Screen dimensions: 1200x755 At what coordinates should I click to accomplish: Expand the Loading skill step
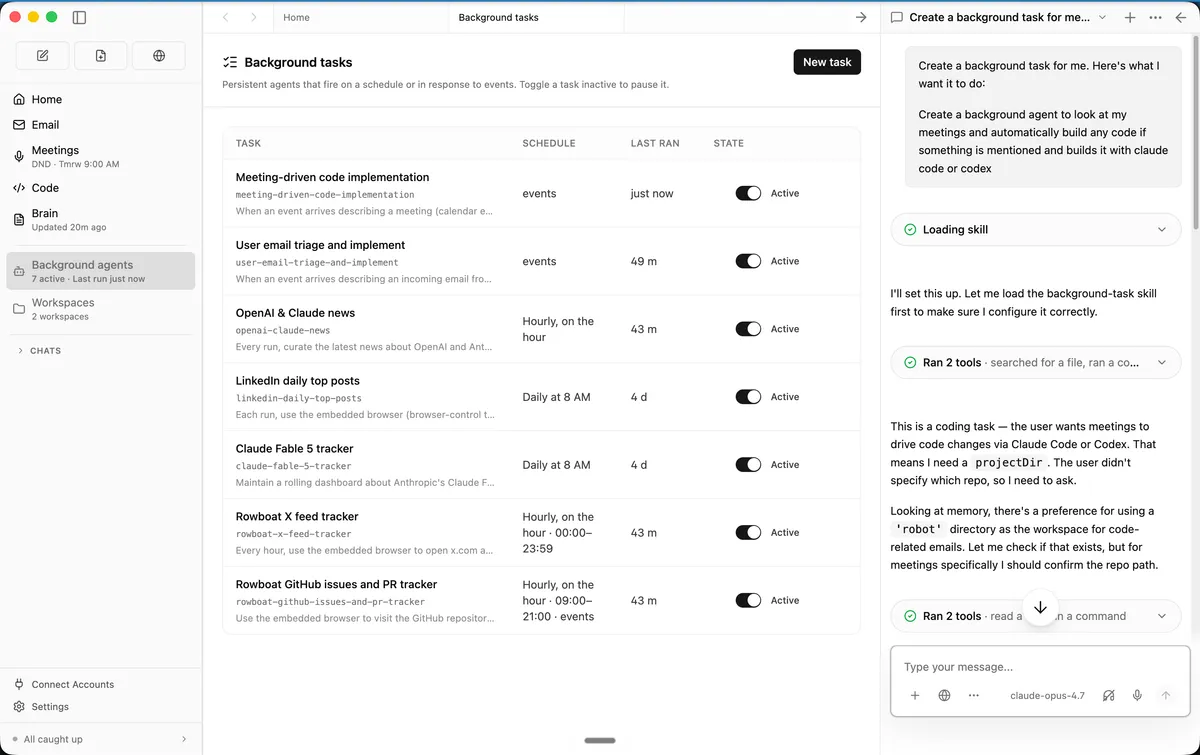coord(1036,229)
